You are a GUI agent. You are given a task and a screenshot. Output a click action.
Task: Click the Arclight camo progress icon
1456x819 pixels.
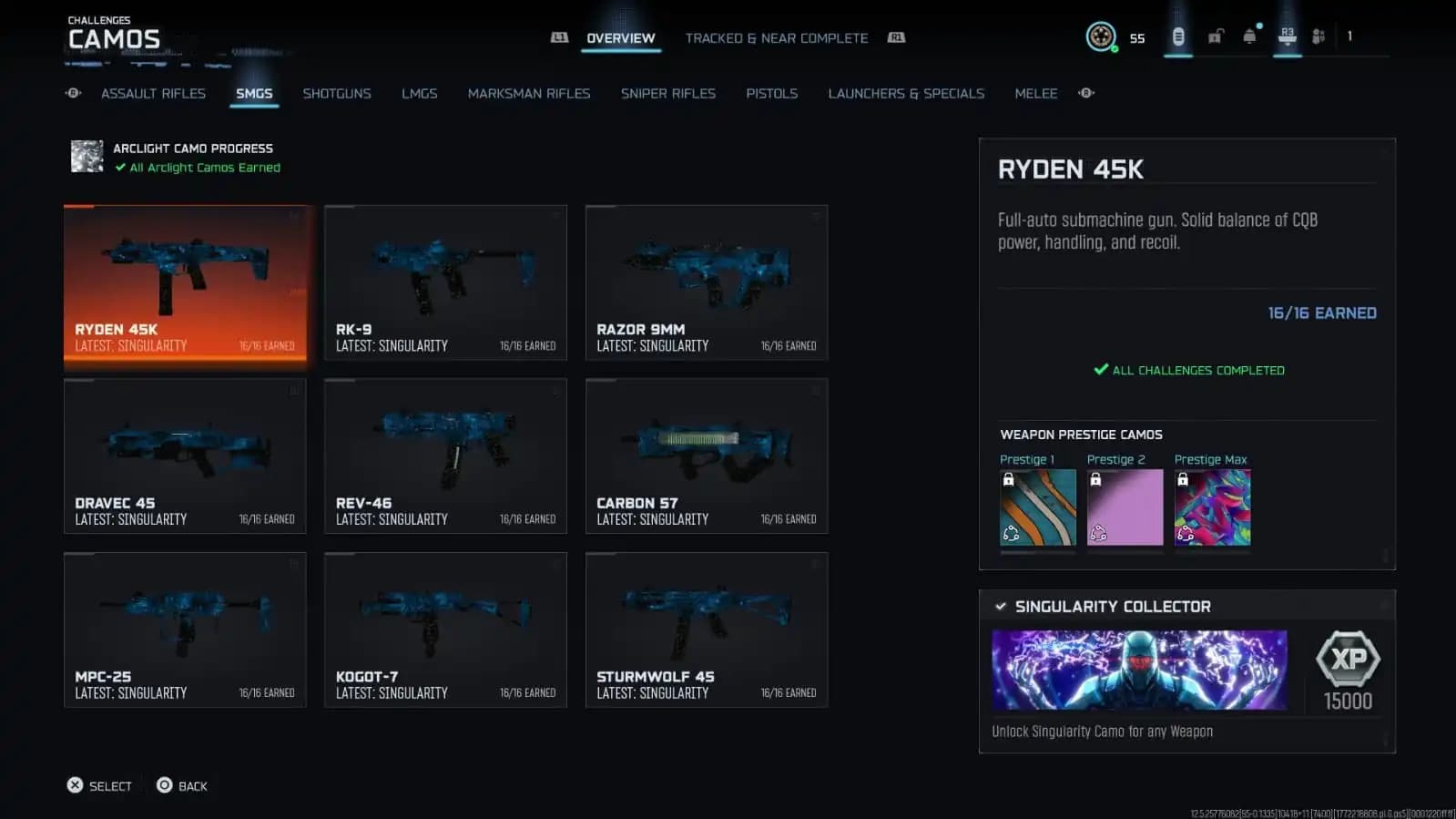[87, 157]
